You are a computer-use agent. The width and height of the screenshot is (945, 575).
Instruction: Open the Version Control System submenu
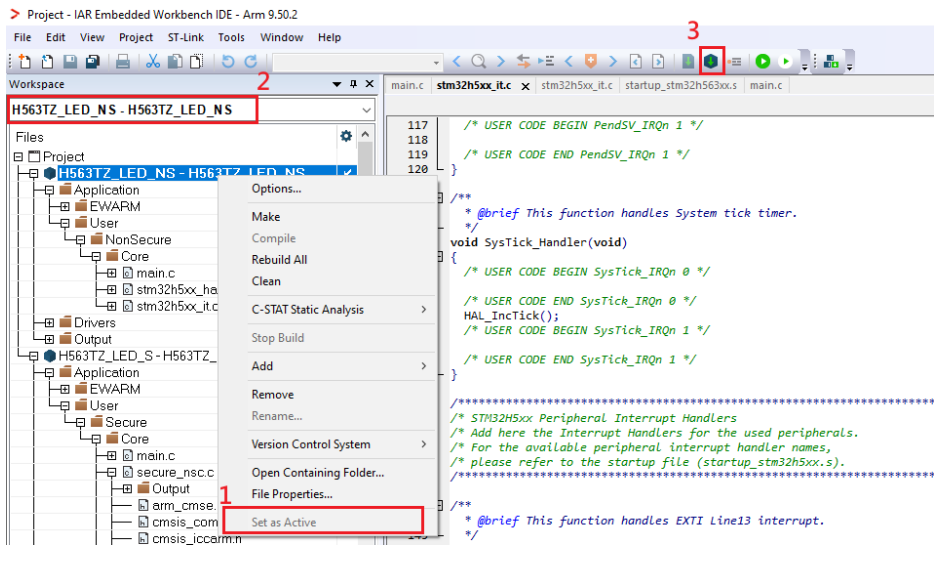(341, 444)
